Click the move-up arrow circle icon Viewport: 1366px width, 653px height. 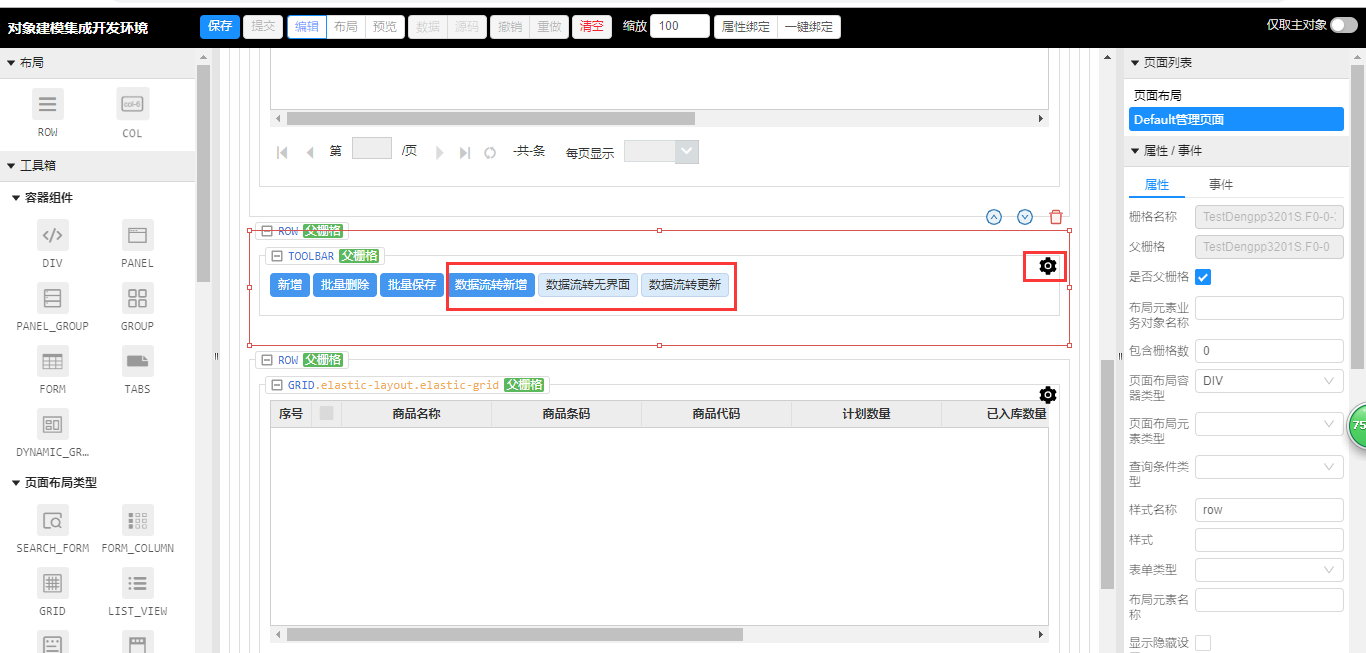click(x=994, y=217)
